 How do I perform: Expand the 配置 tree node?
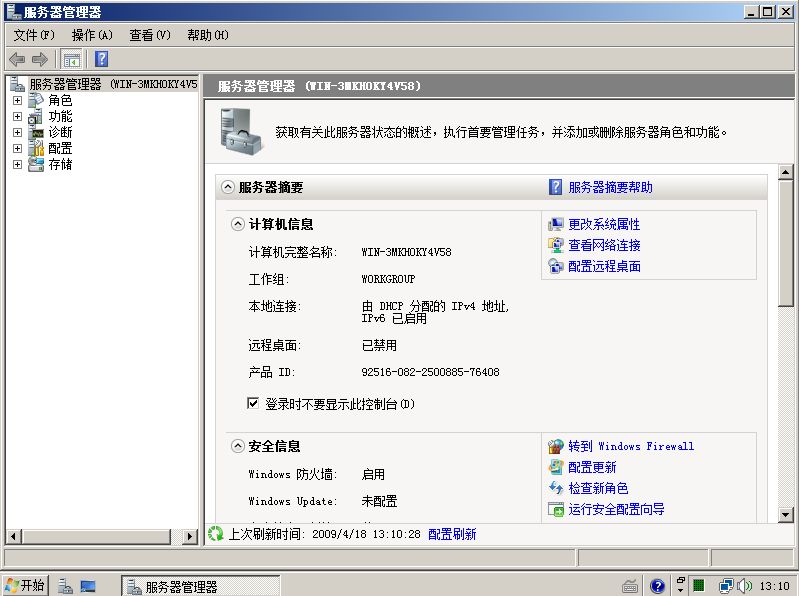[x=17, y=148]
